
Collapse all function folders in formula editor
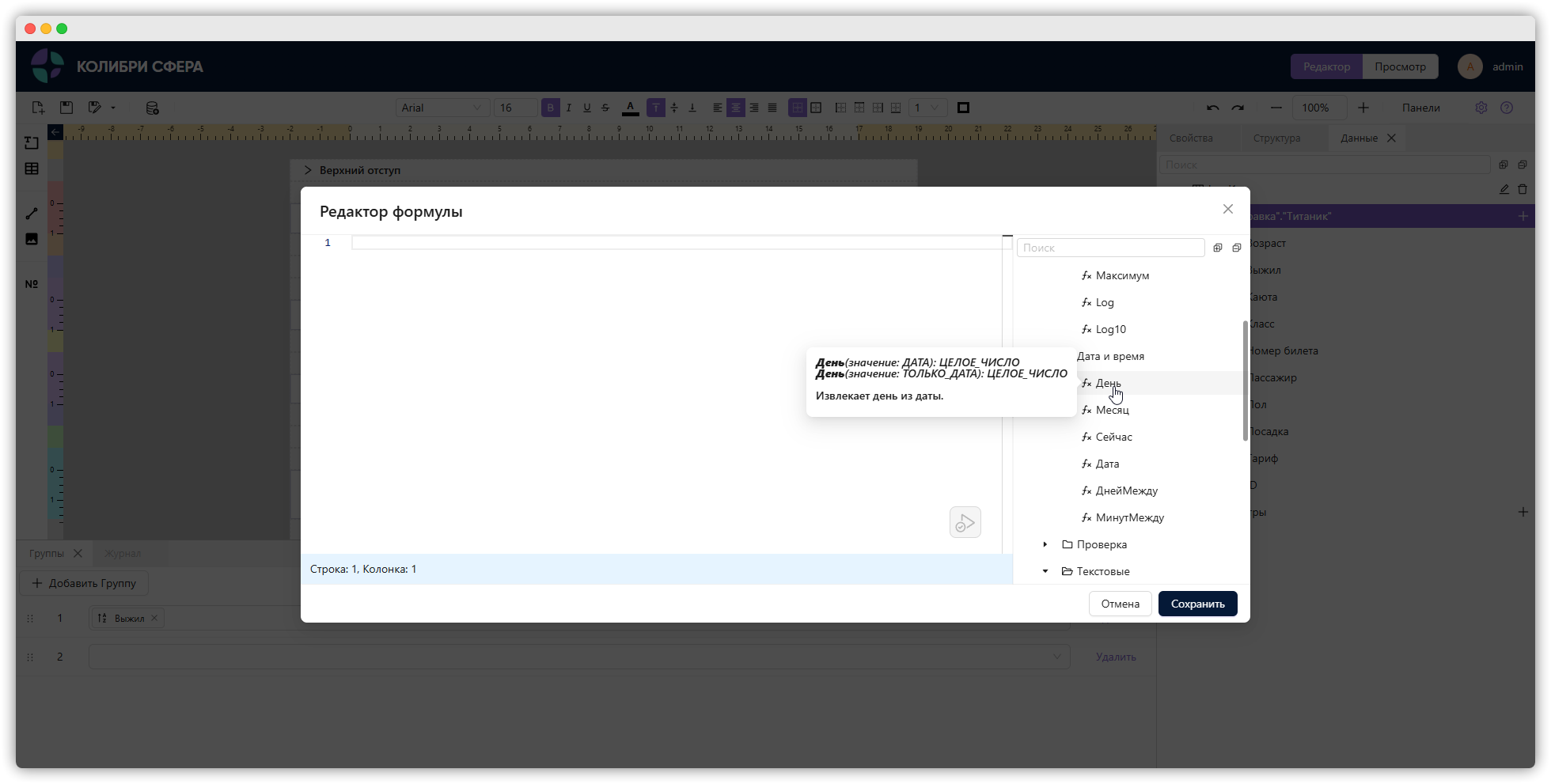point(1237,248)
